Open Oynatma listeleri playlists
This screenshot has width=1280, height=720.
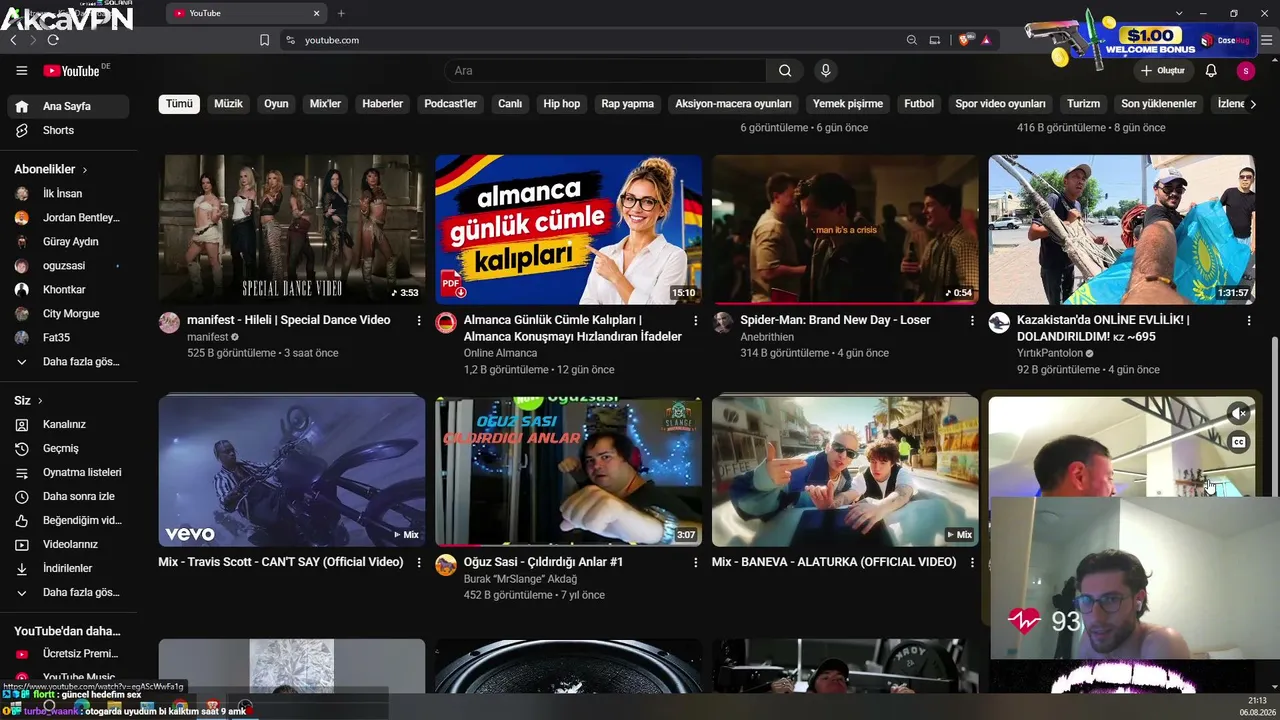click(x=70, y=472)
